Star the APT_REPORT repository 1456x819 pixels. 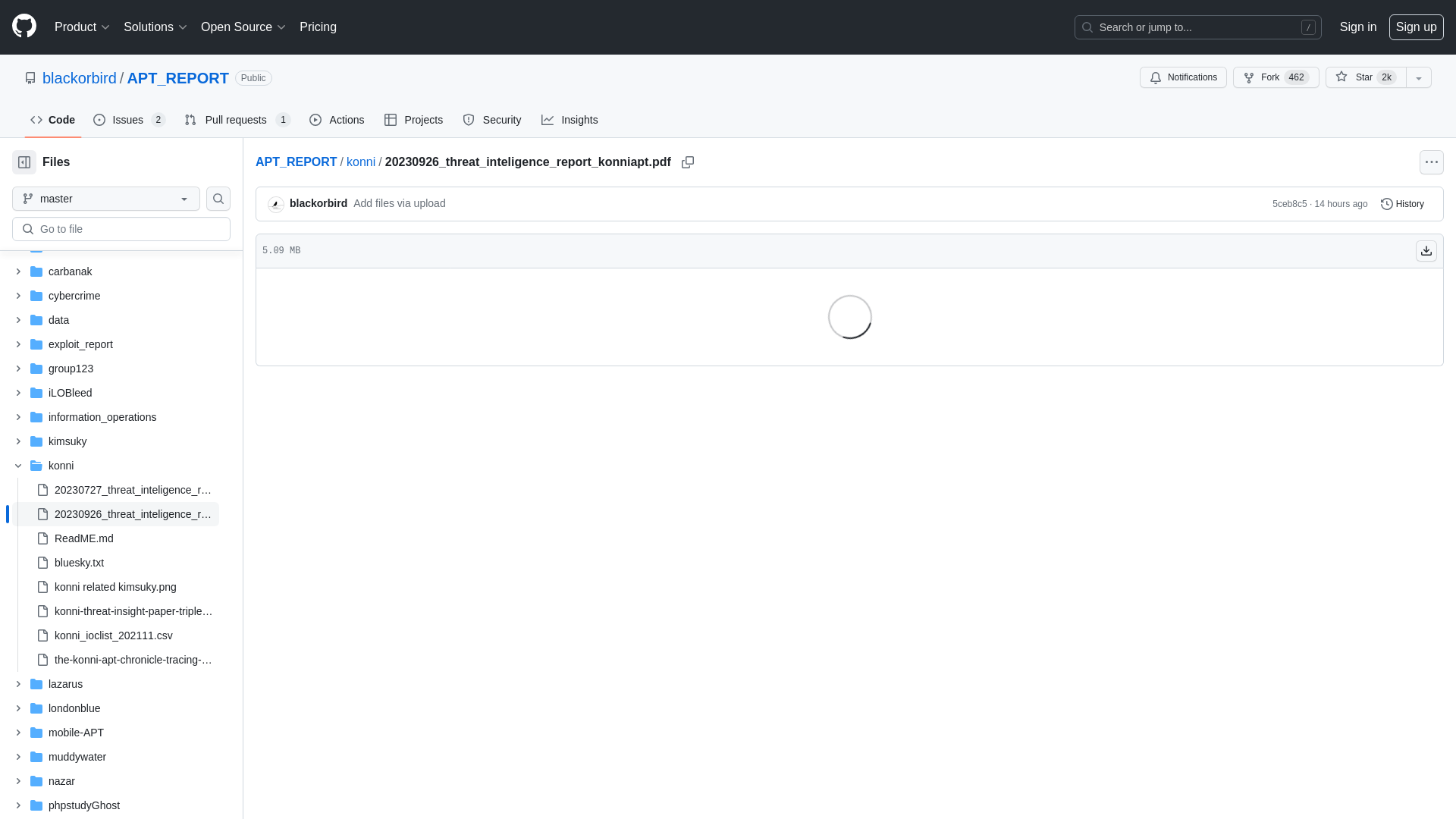[x=1366, y=77]
